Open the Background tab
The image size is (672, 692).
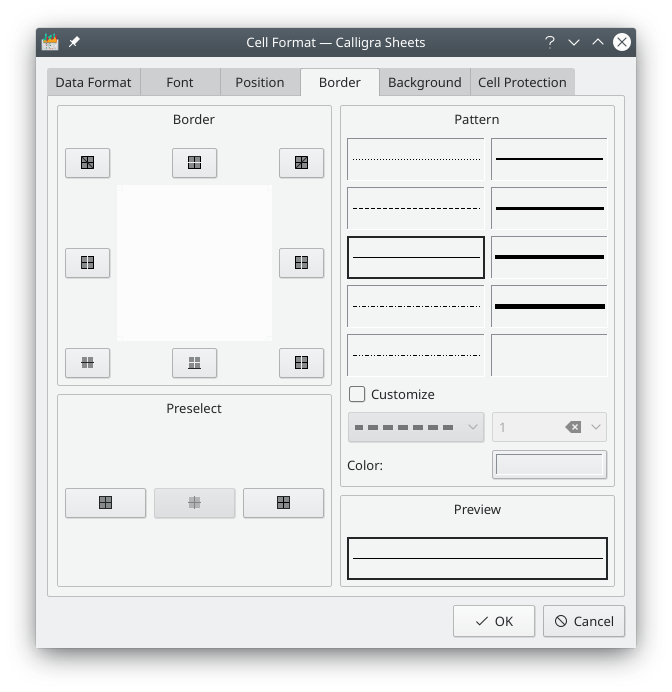(424, 82)
